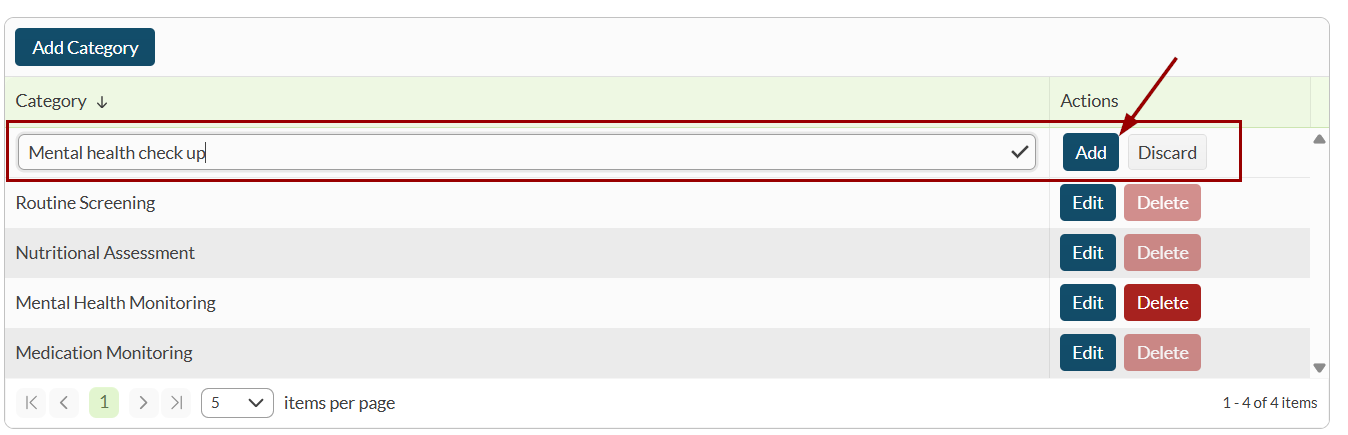
Task: Delete the Routine Screening category
Action: pos(1162,203)
